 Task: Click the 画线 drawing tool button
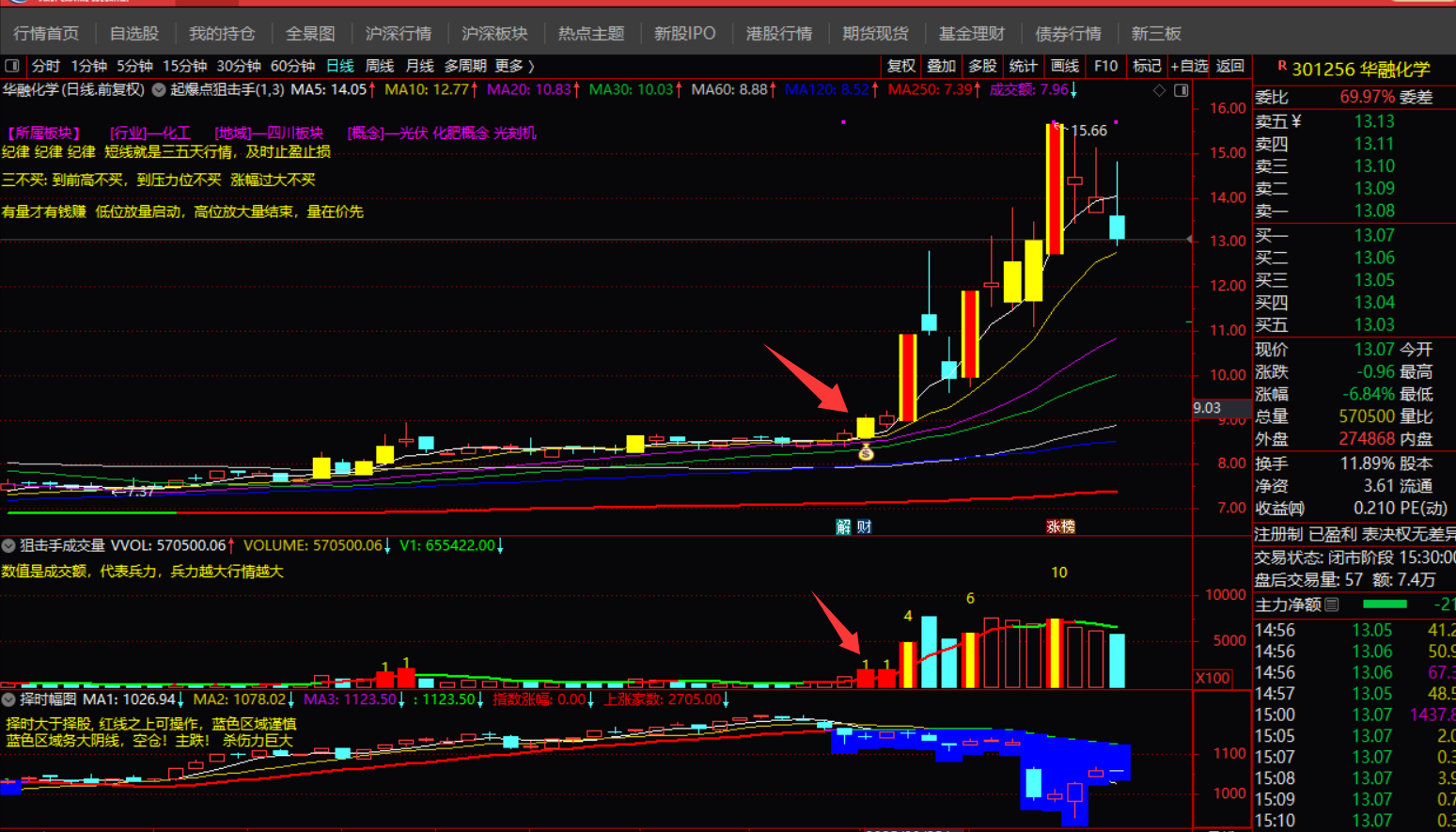pos(1064,66)
